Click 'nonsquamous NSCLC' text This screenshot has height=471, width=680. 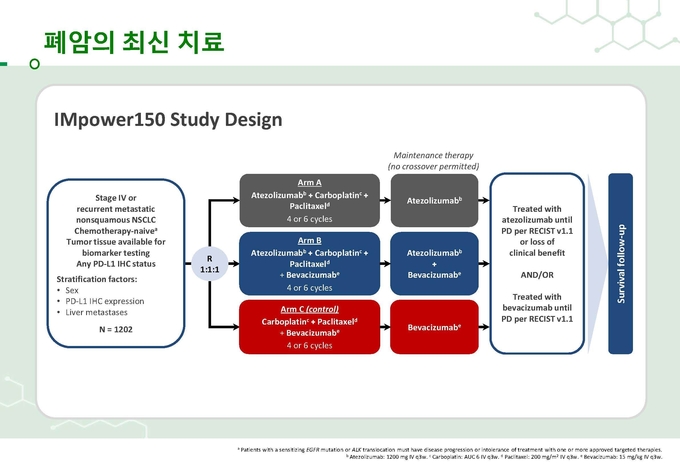(116, 220)
